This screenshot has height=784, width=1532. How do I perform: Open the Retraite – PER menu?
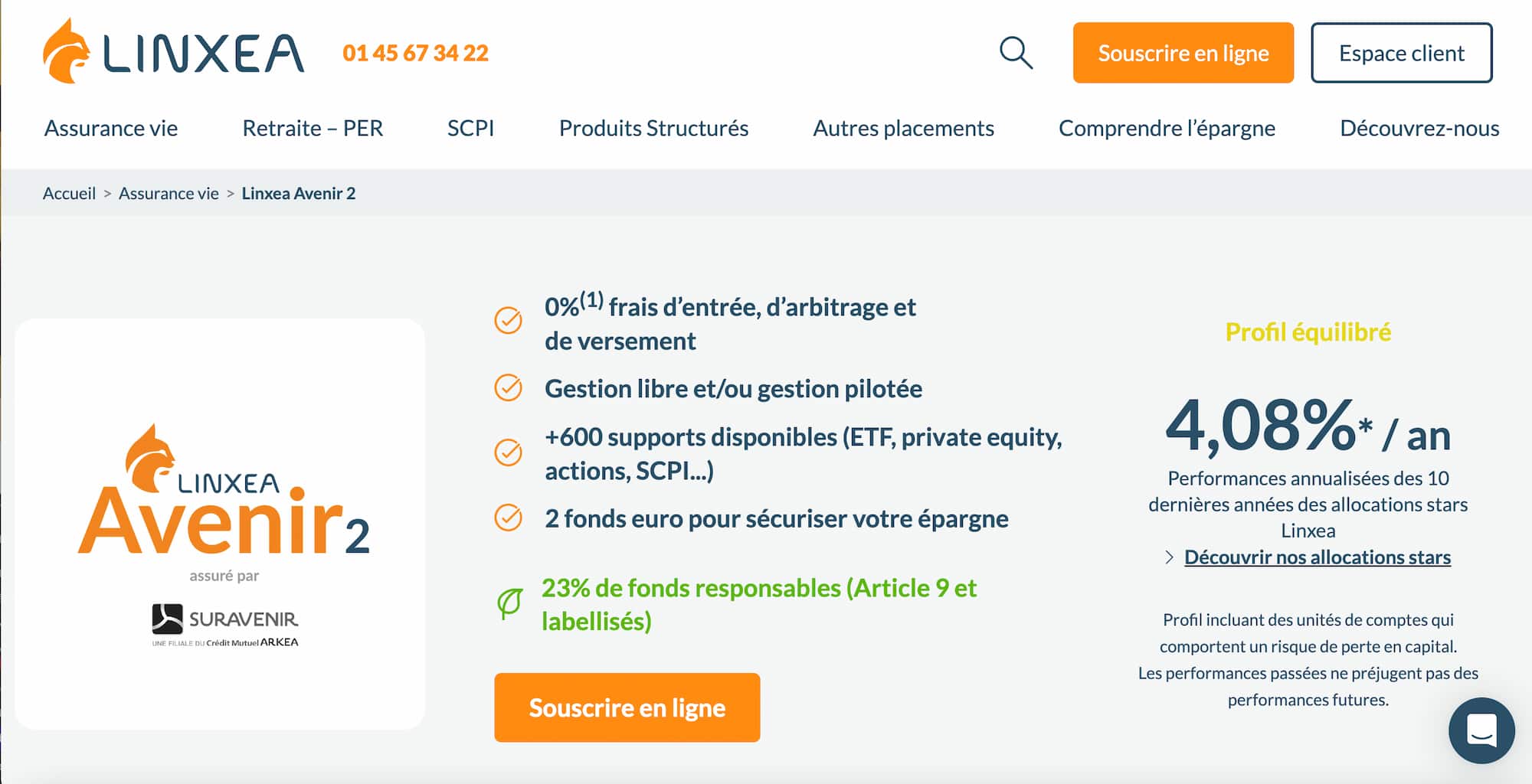(313, 128)
